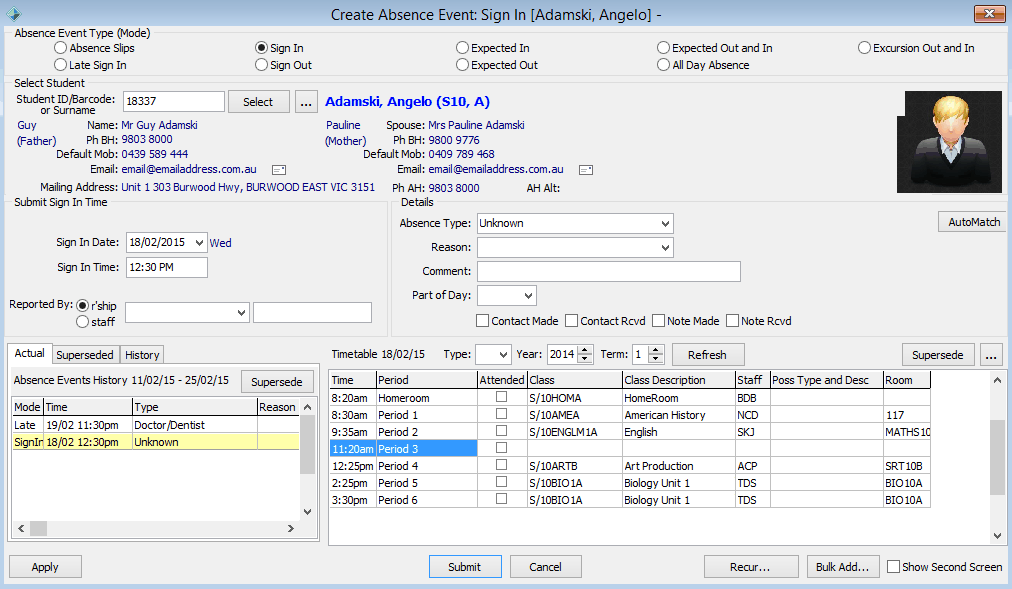The image size is (1012, 589).
Task: Select the Absence Slips mode
Action: pyautogui.click(x=61, y=48)
